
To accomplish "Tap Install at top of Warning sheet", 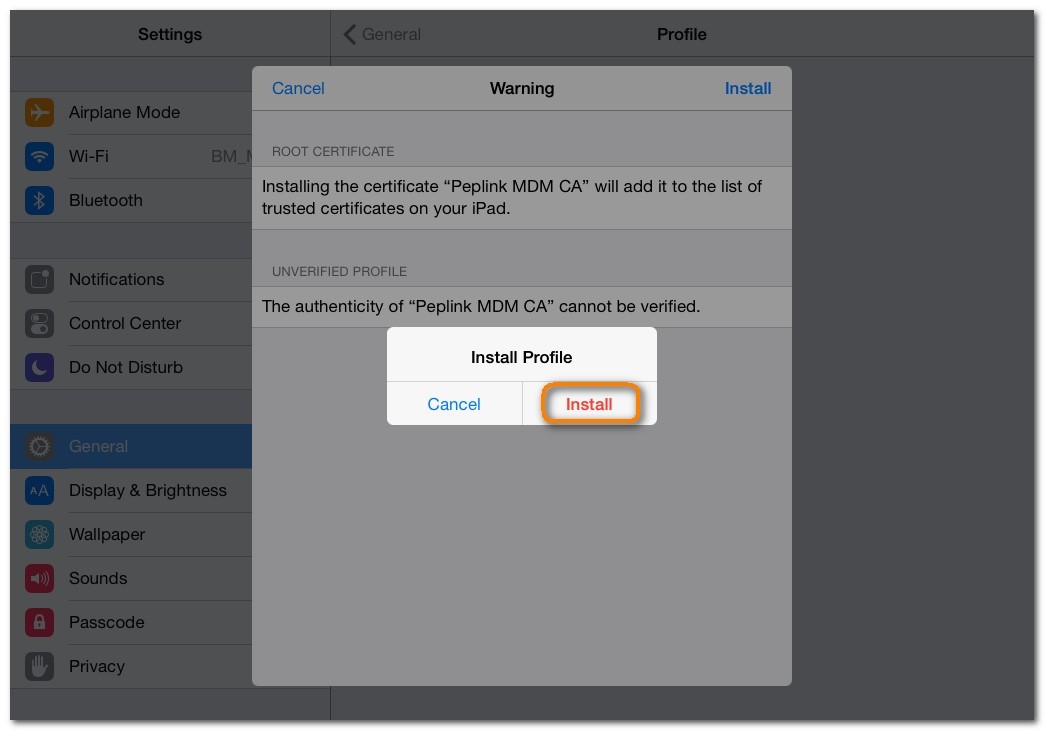I will pyautogui.click(x=747, y=88).
